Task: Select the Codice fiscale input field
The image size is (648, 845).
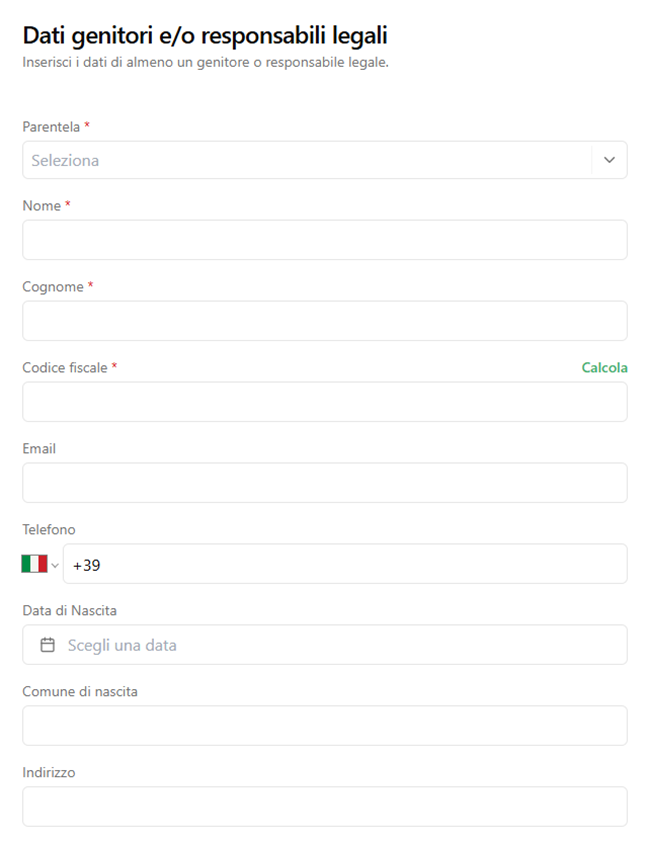Action: coord(324,402)
